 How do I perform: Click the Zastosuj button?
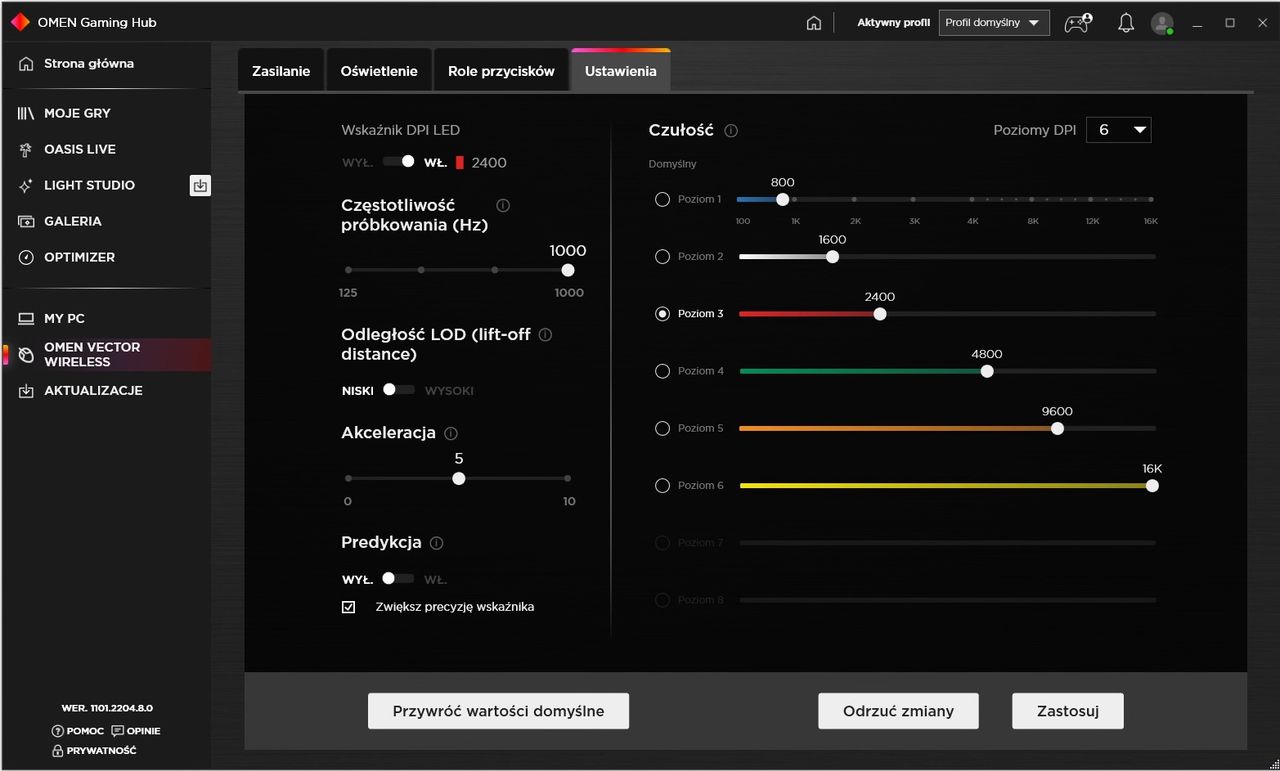pyautogui.click(x=1068, y=711)
